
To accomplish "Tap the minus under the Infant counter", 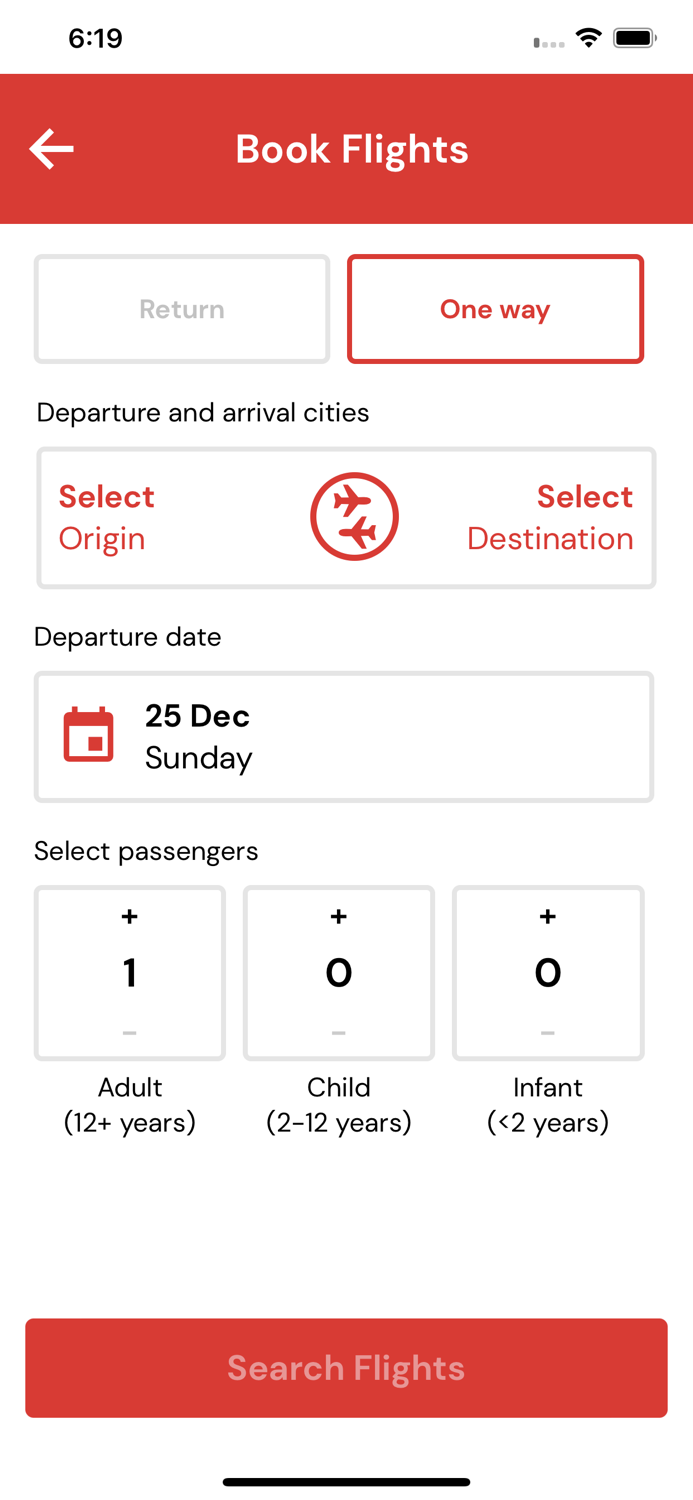I will [x=547, y=1034].
